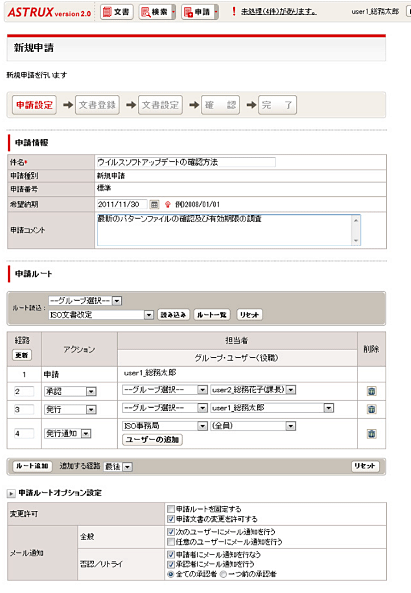Open the ISO事務局 group dropdown
This screenshot has height=593, width=411.
165,426
